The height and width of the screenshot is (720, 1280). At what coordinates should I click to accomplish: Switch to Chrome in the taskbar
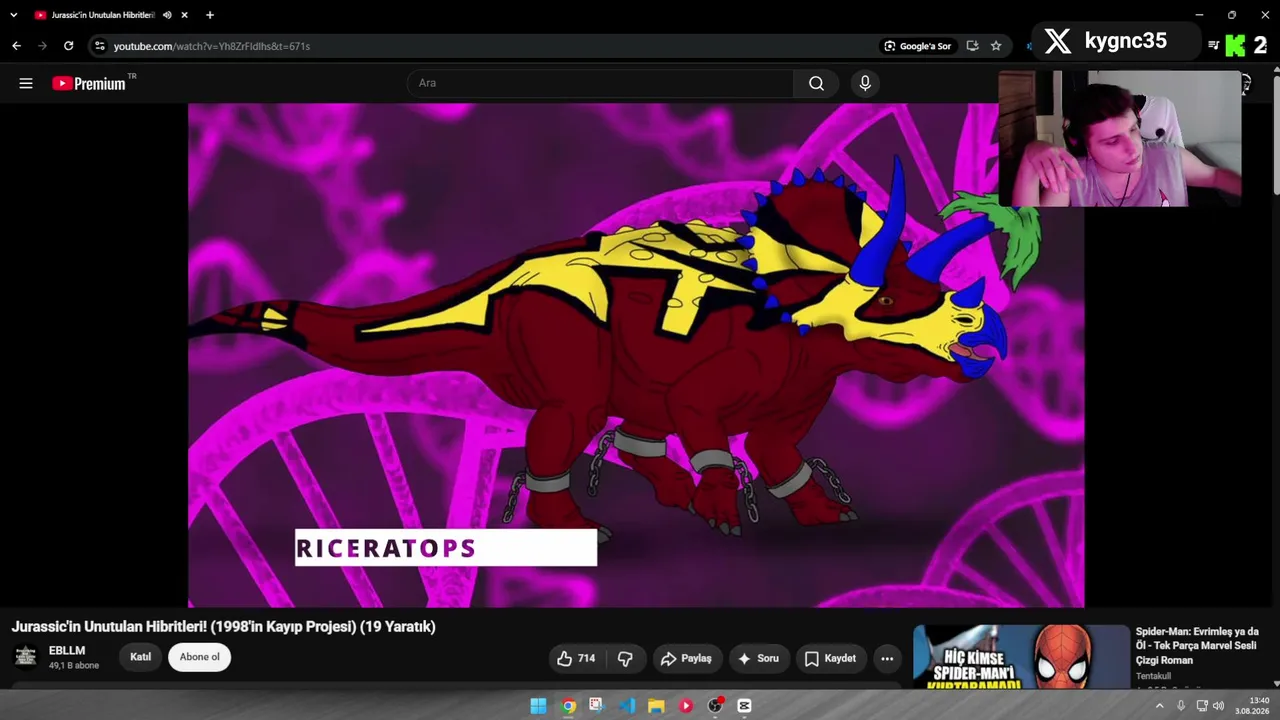coord(568,706)
